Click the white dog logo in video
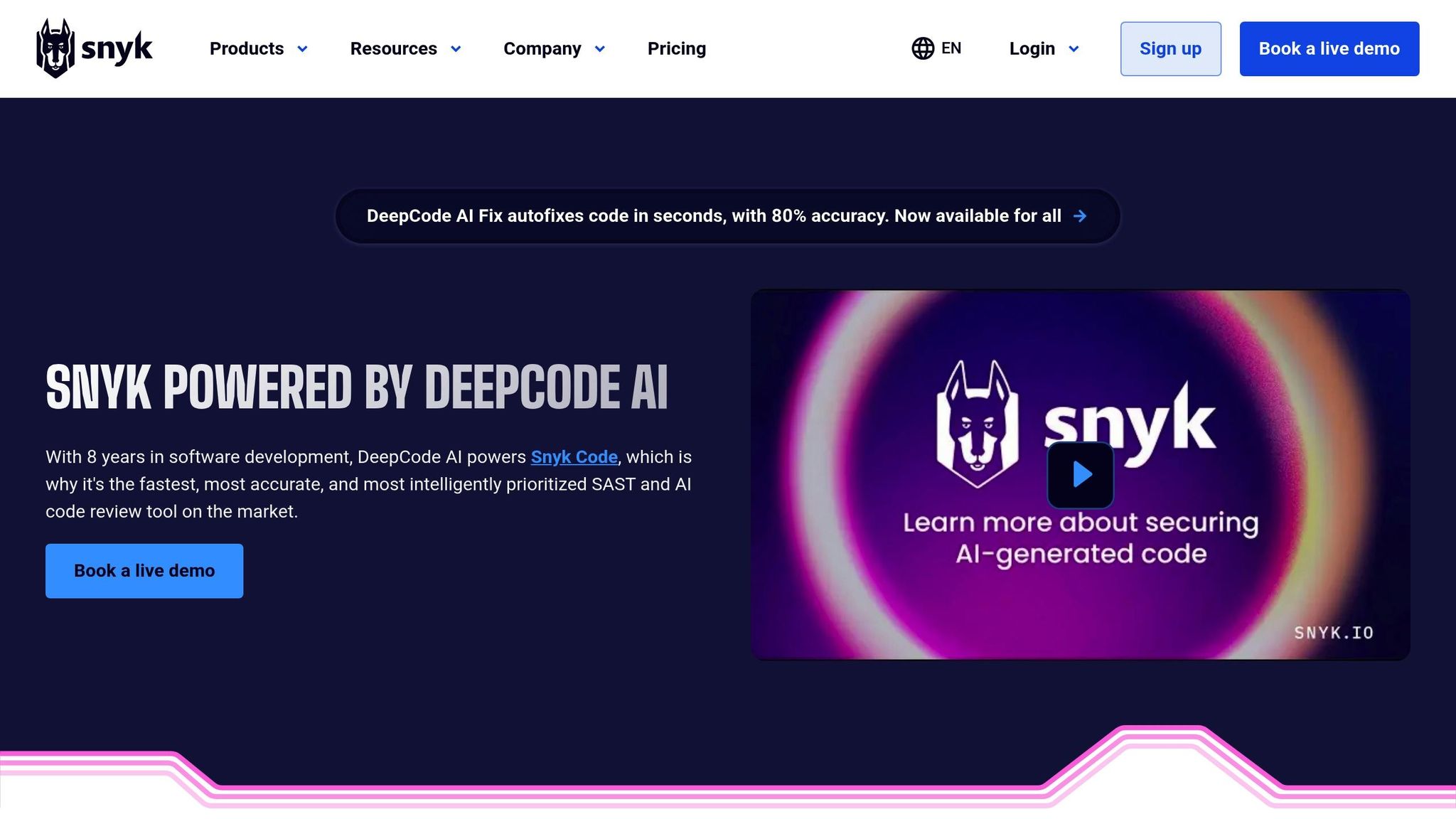Viewport: 1456px width, 819px height. pyautogui.click(x=977, y=424)
